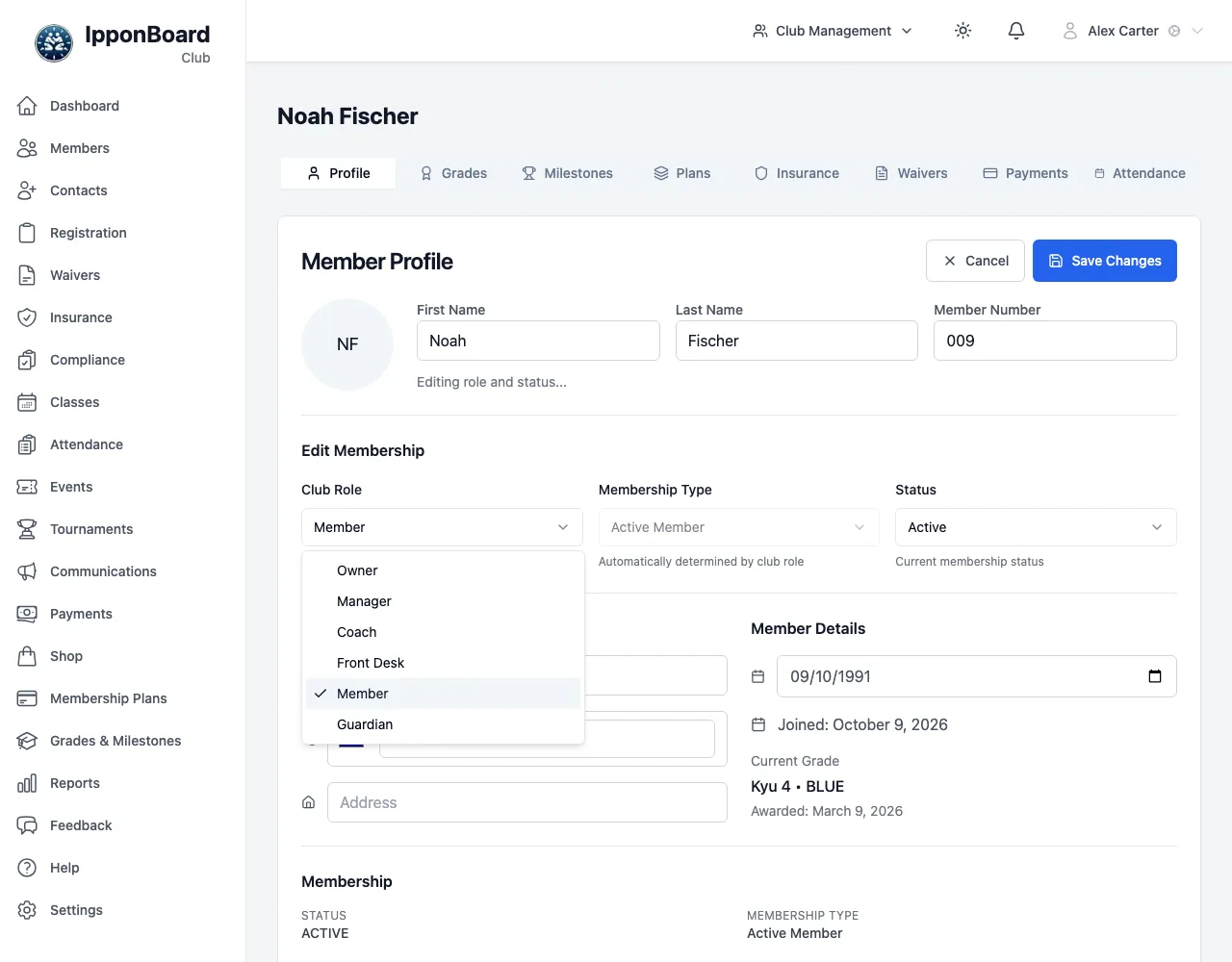Switch to the Grades tab
The width and height of the screenshot is (1232, 962).
pos(453,173)
